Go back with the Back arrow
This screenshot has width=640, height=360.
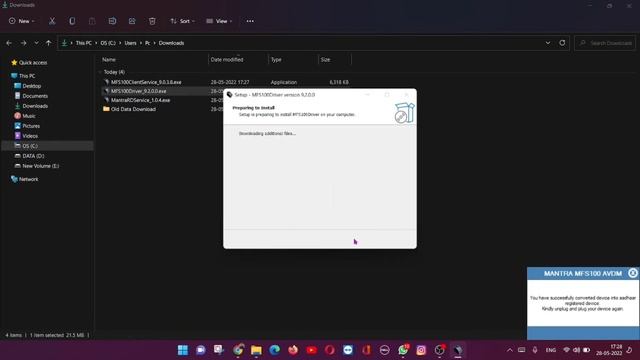pos(9,43)
